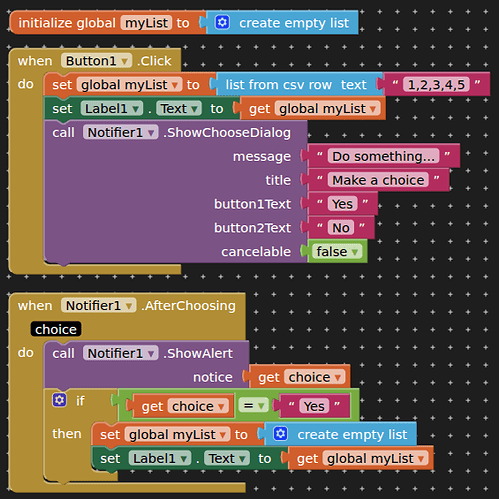Click the gear icon on the bottom create empty list block
The height and width of the screenshot is (499, 499).
280,434
